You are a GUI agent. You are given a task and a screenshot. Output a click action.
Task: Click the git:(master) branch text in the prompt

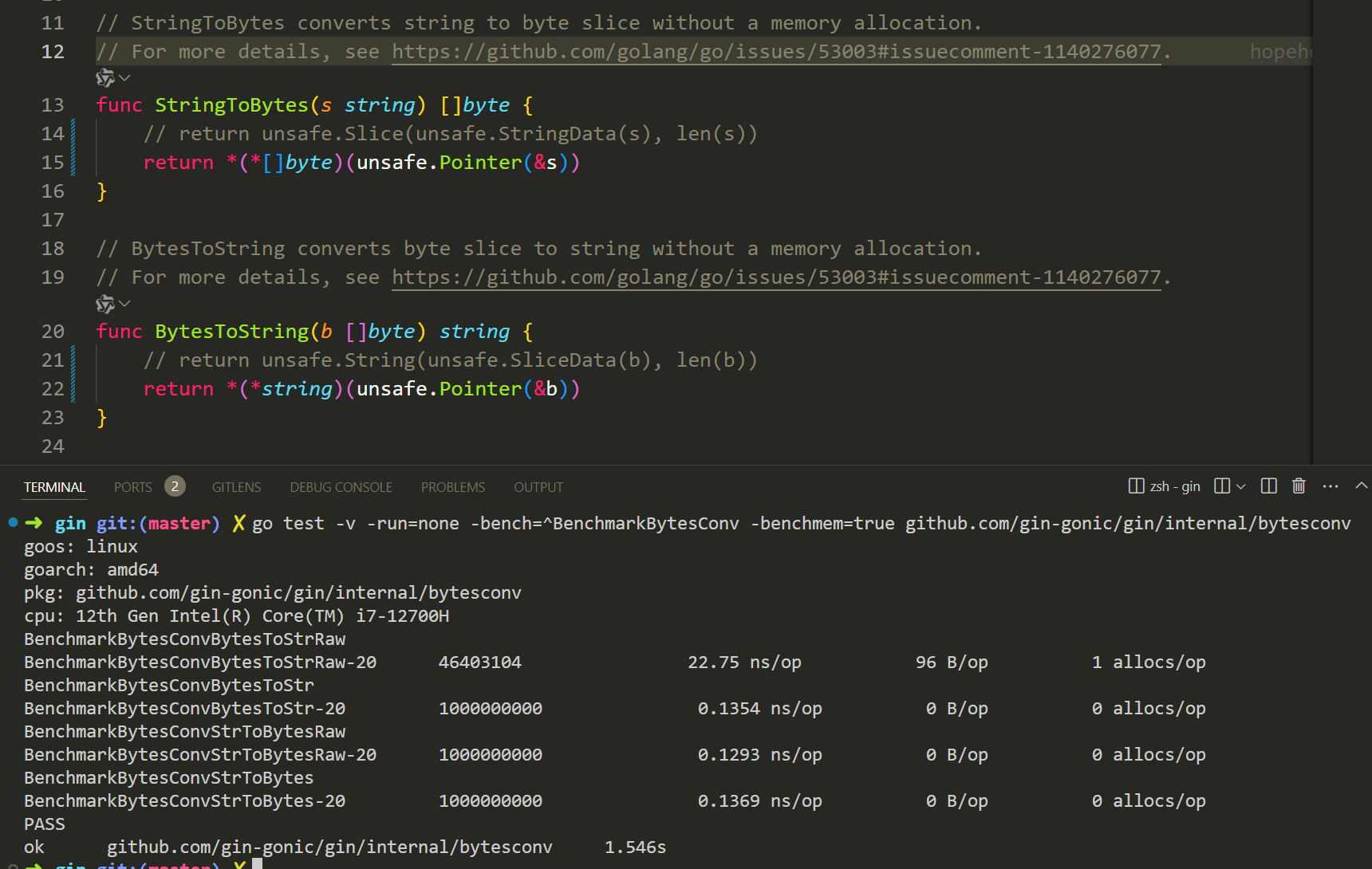[x=158, y=524]
